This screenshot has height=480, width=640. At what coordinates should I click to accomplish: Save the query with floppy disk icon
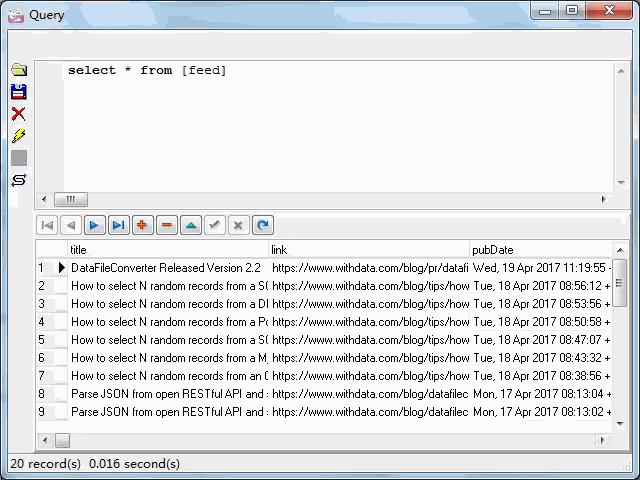click(19, 92)
